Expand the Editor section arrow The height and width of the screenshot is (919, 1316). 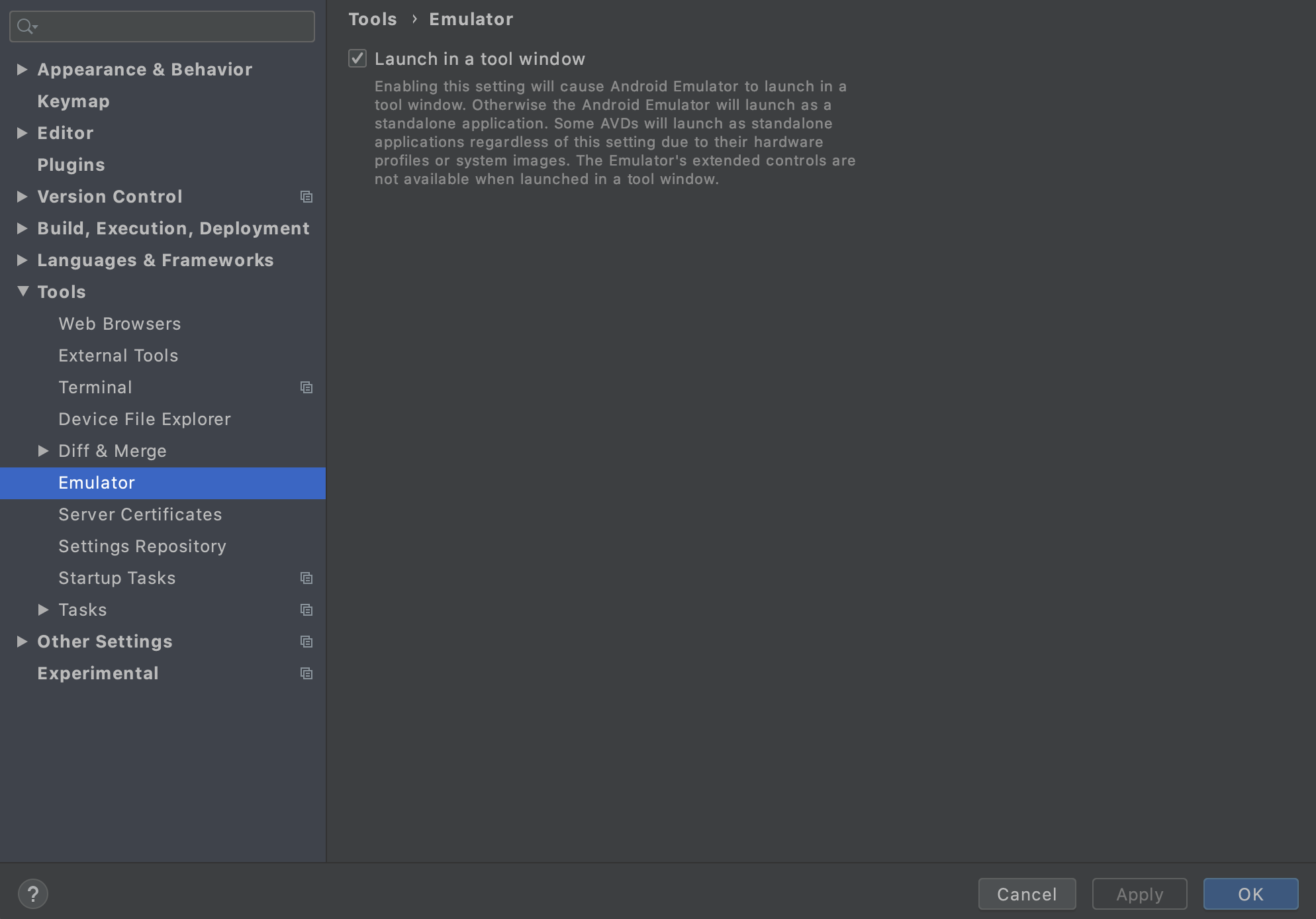coord(22,133)
